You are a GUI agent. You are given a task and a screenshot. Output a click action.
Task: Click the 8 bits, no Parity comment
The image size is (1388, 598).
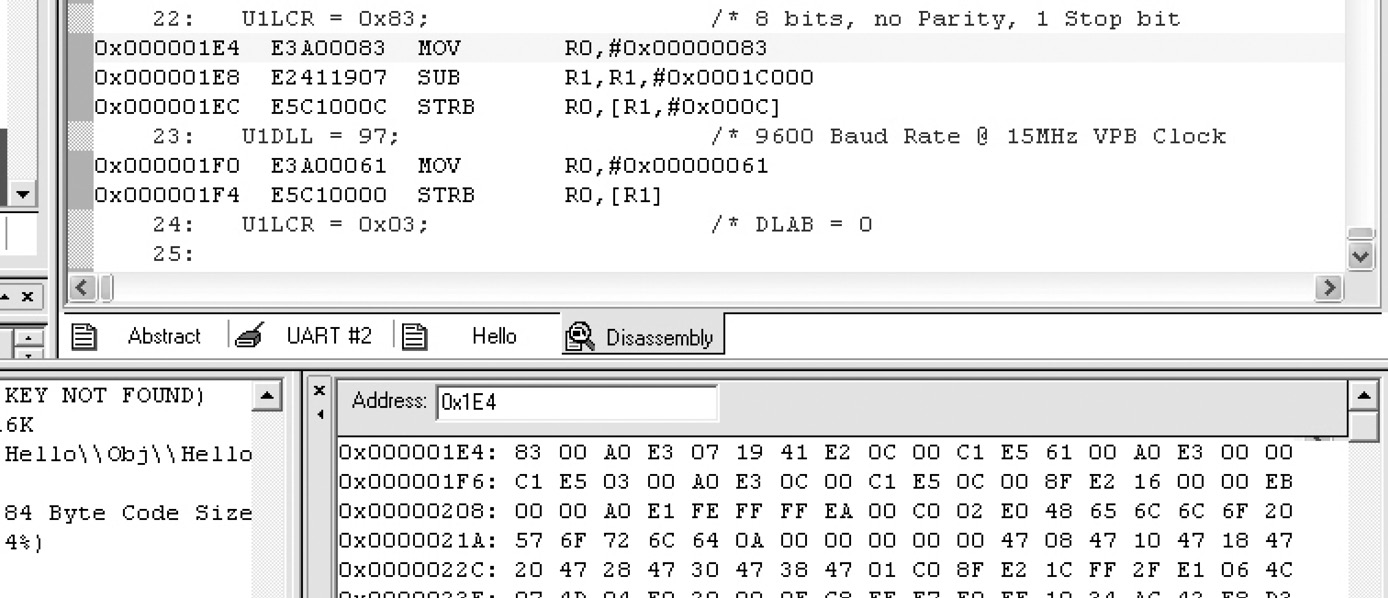point(946,19)
